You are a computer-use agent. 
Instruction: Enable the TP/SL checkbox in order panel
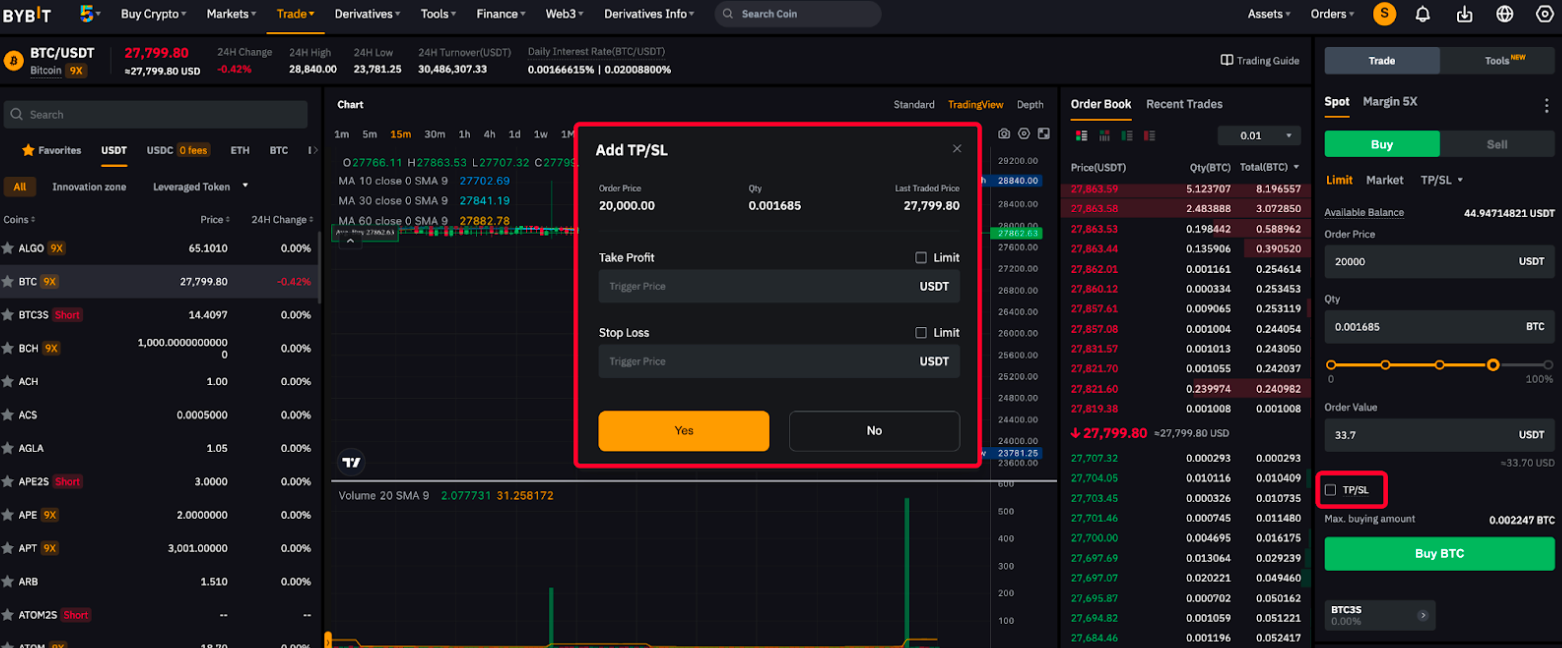(1330, 490)
